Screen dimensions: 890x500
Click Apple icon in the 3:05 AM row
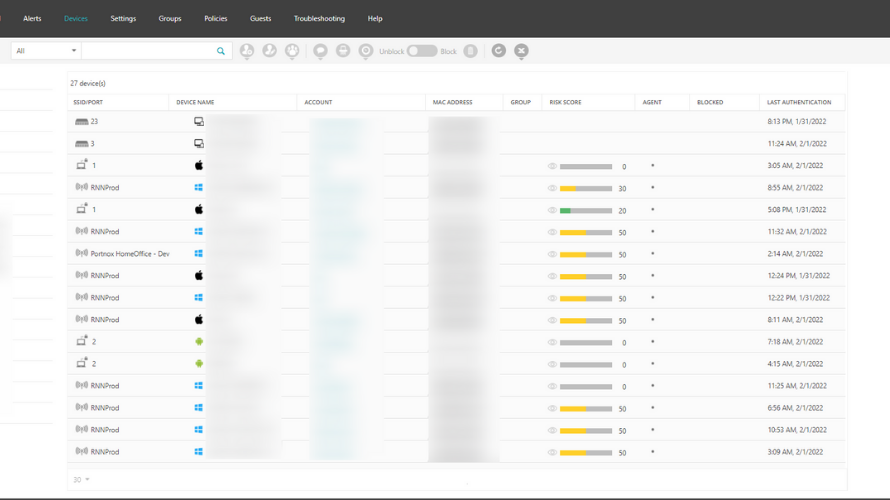[x=199, y=166]
